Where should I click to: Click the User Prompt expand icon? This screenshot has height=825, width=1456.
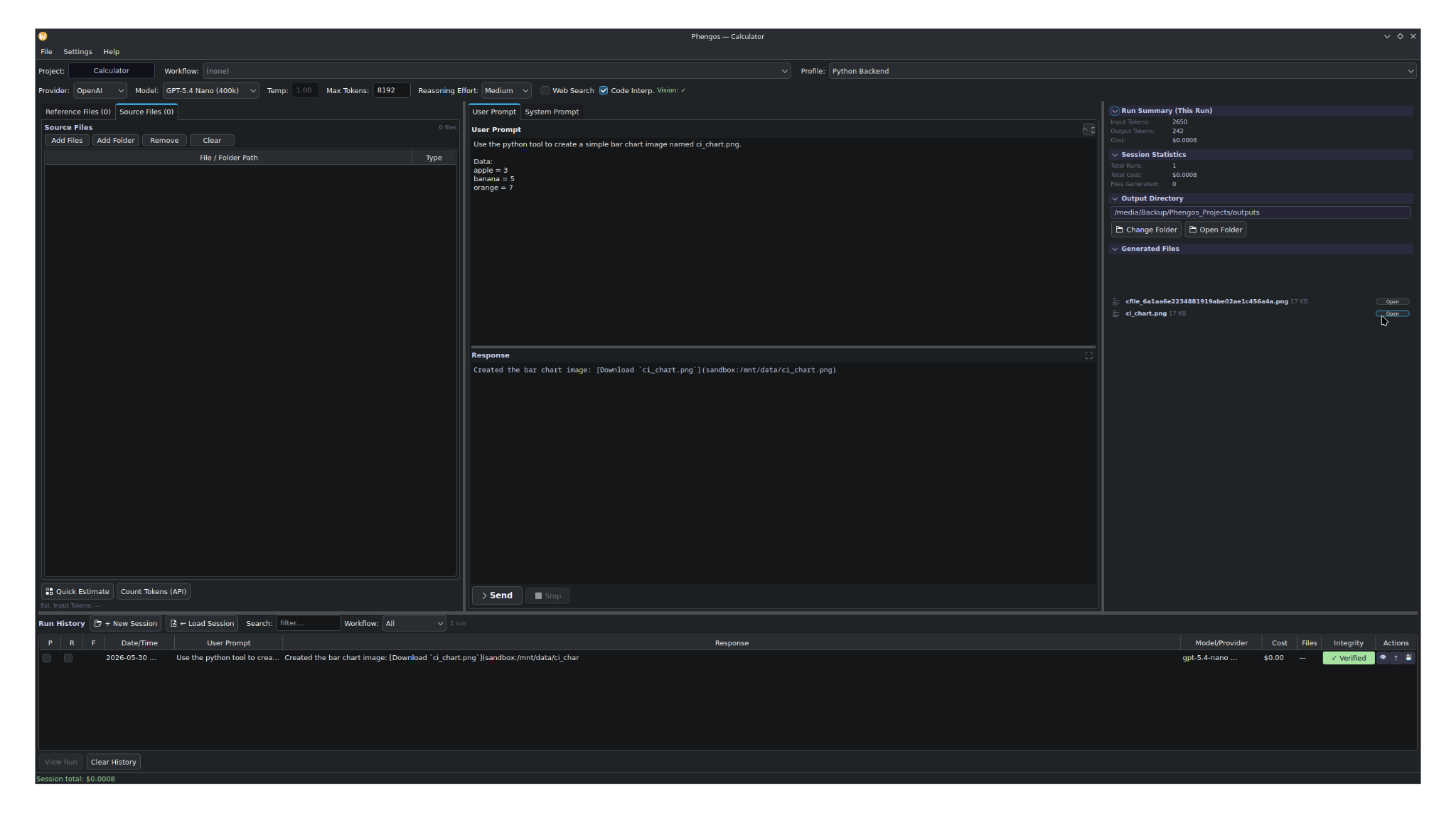coord(1088,129)
